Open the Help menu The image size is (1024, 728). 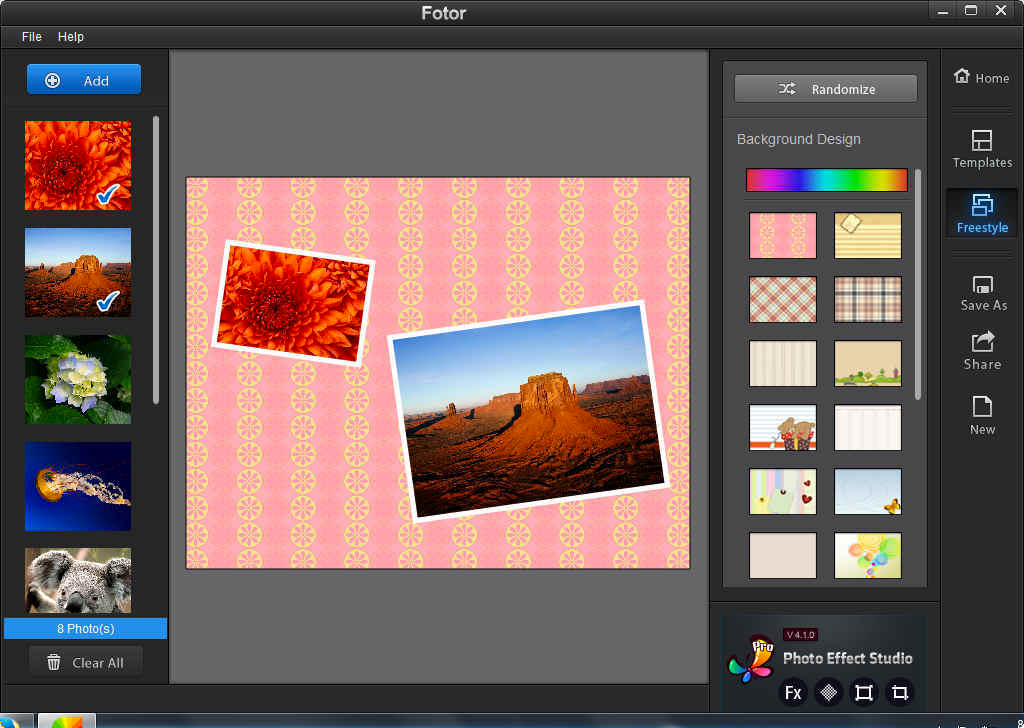71,36
